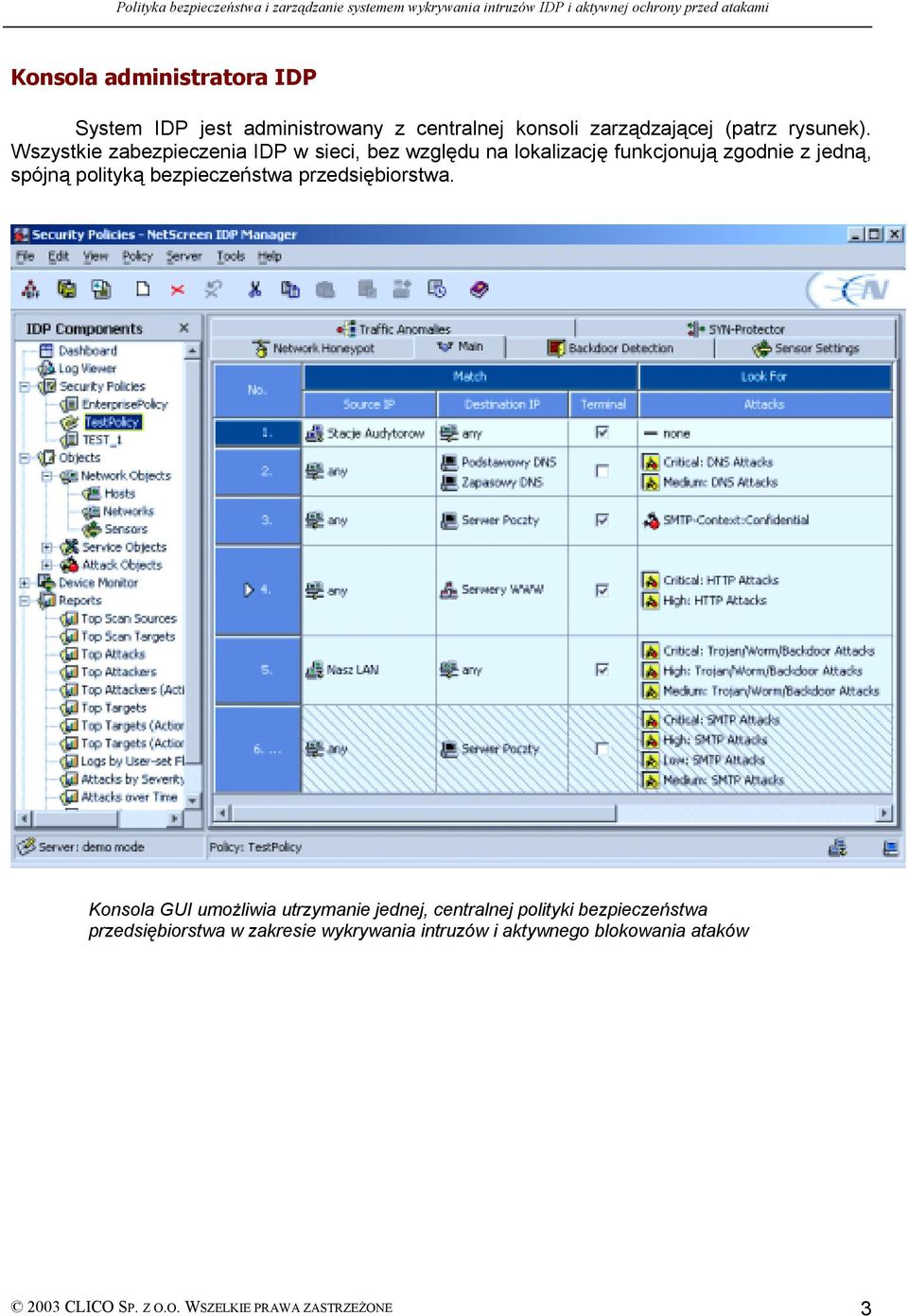This screenshot has height=1316, width=908.
Task: Toggle Terminal checkbox for rule 2
Action: [x=602, y=471]
